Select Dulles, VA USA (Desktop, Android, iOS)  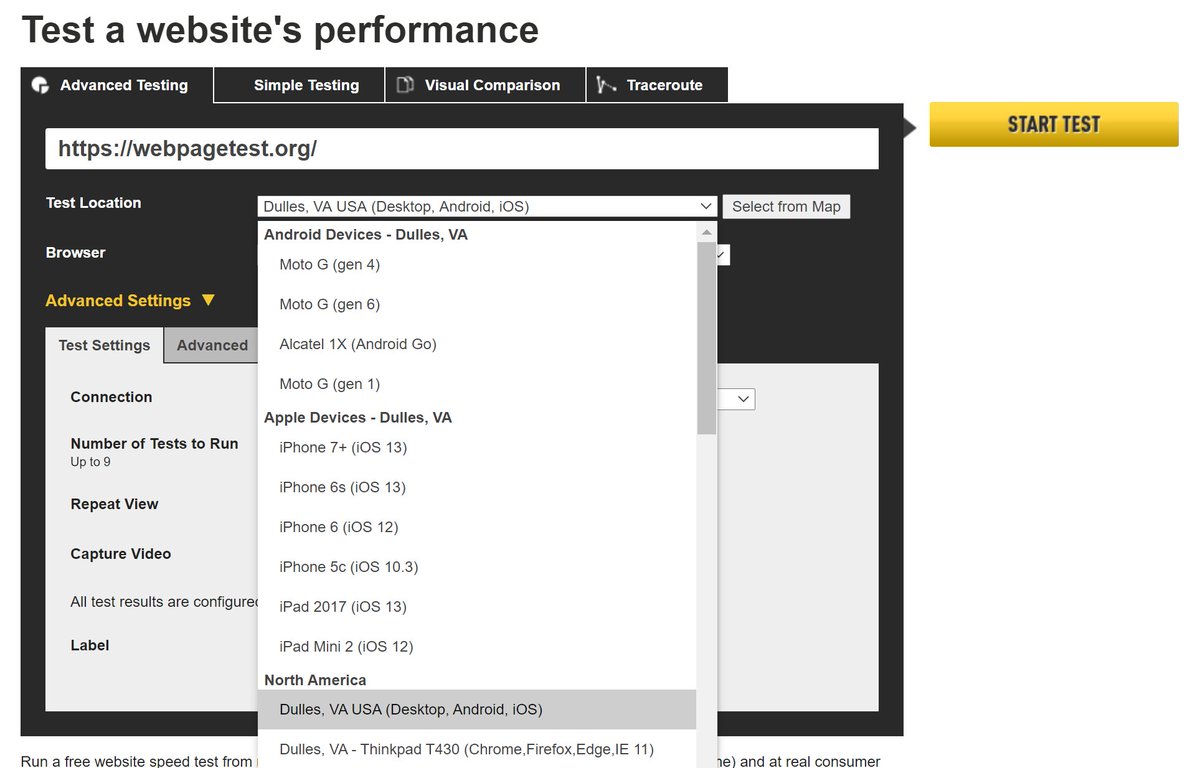[x=477, y=710]
